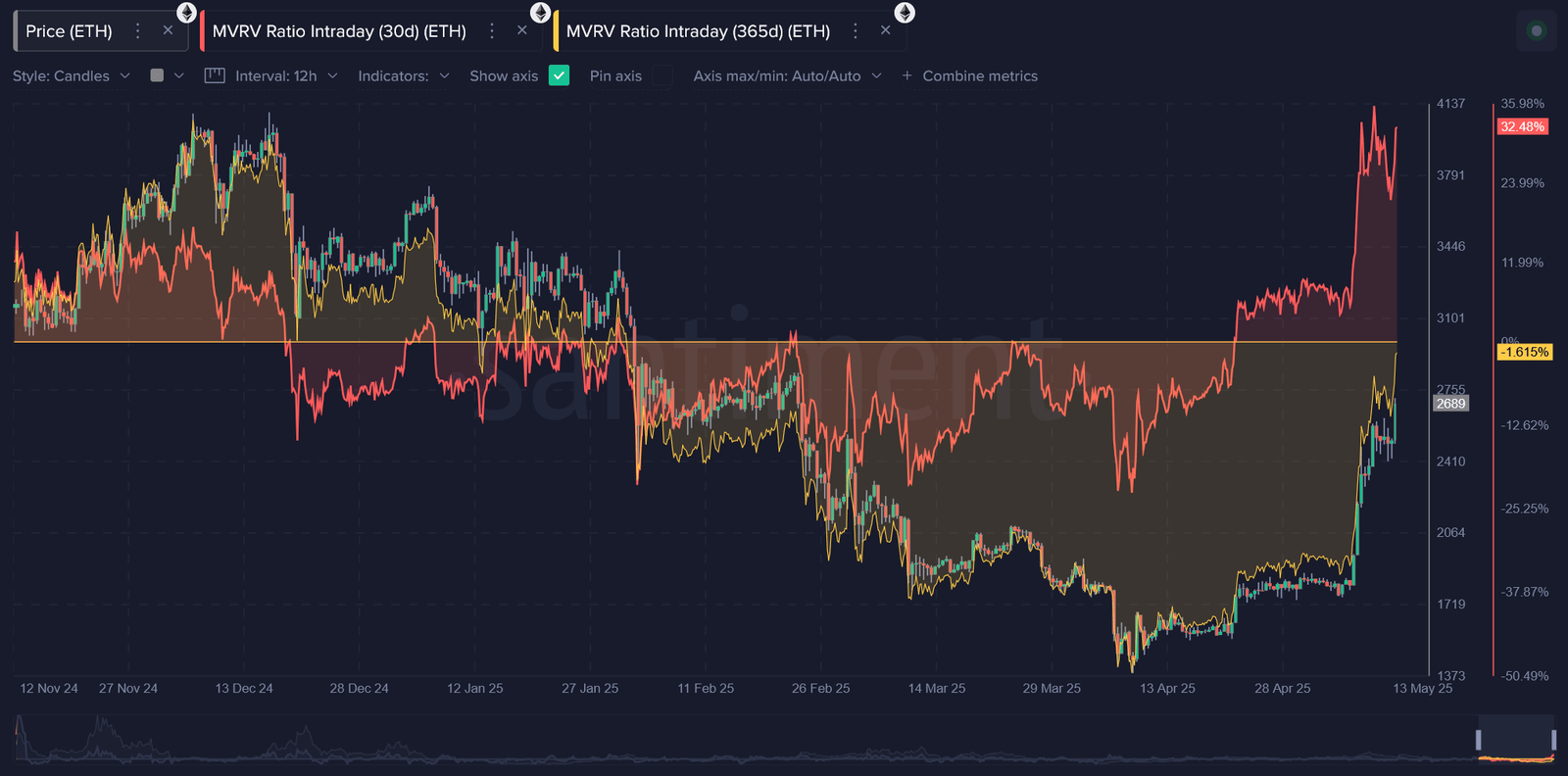Remove MVRV Ratio Intraday (30d) metric
Image resolution: width=1568 pixels, height=776 pixels.
tap(522, 30)
